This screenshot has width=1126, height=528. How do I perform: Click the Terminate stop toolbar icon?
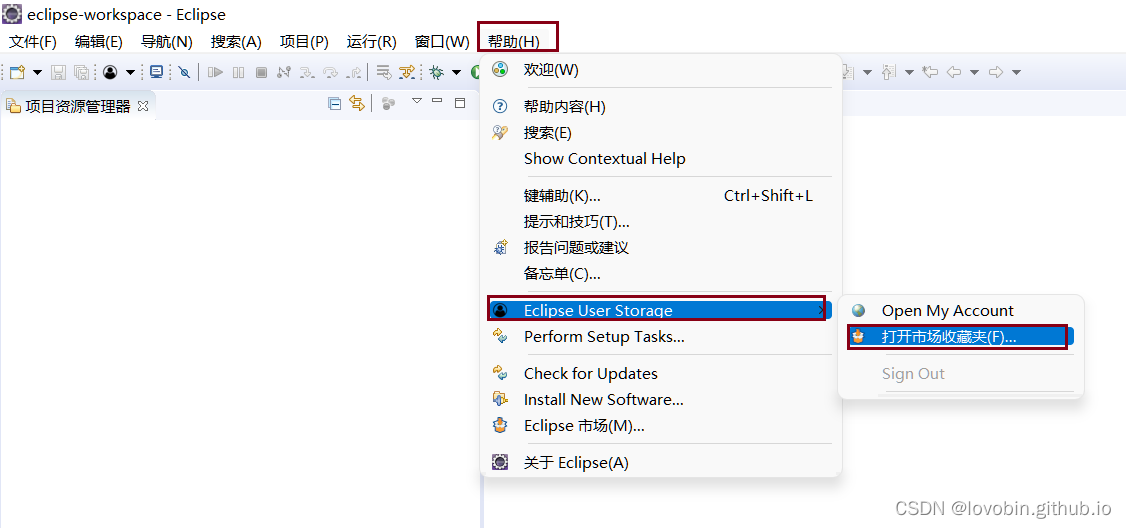261,72
